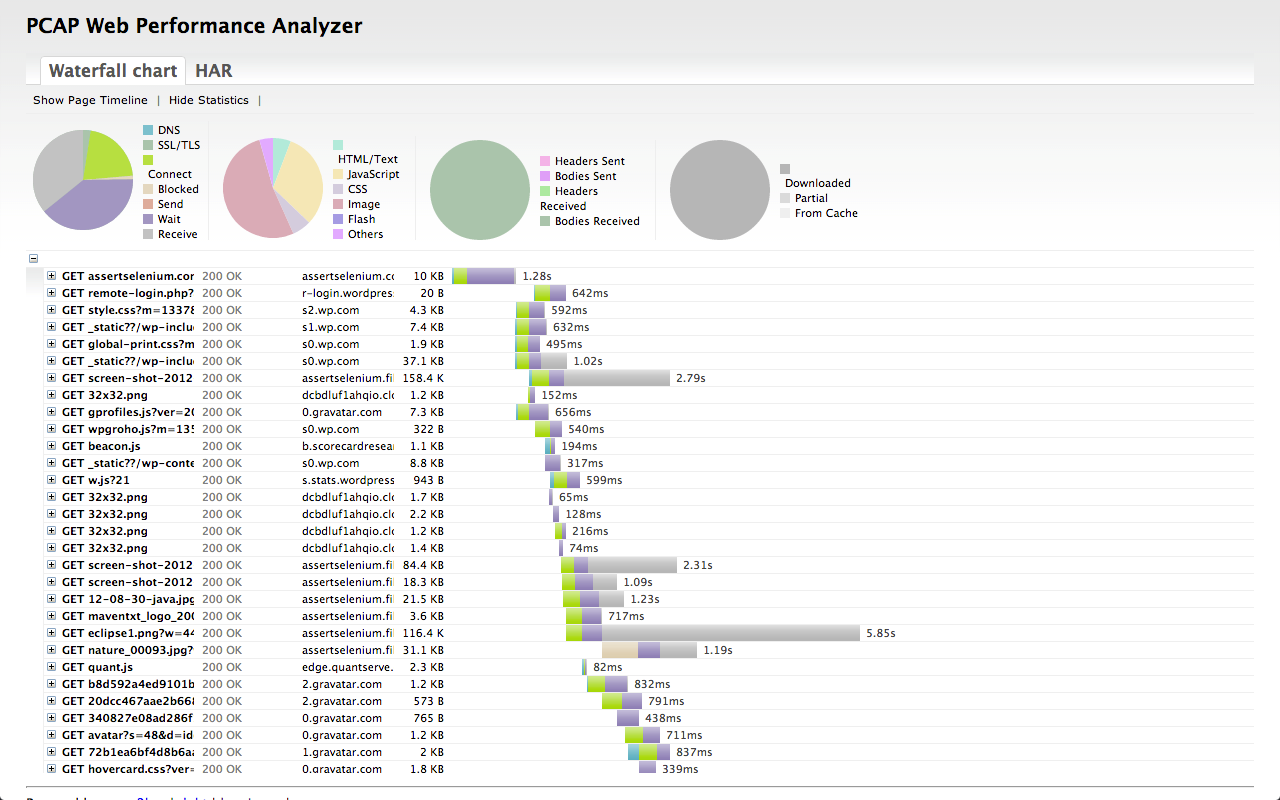1280x800 pixels.
Task: Click the timing breakdown pie chart
Action: [x=83, y=180]
